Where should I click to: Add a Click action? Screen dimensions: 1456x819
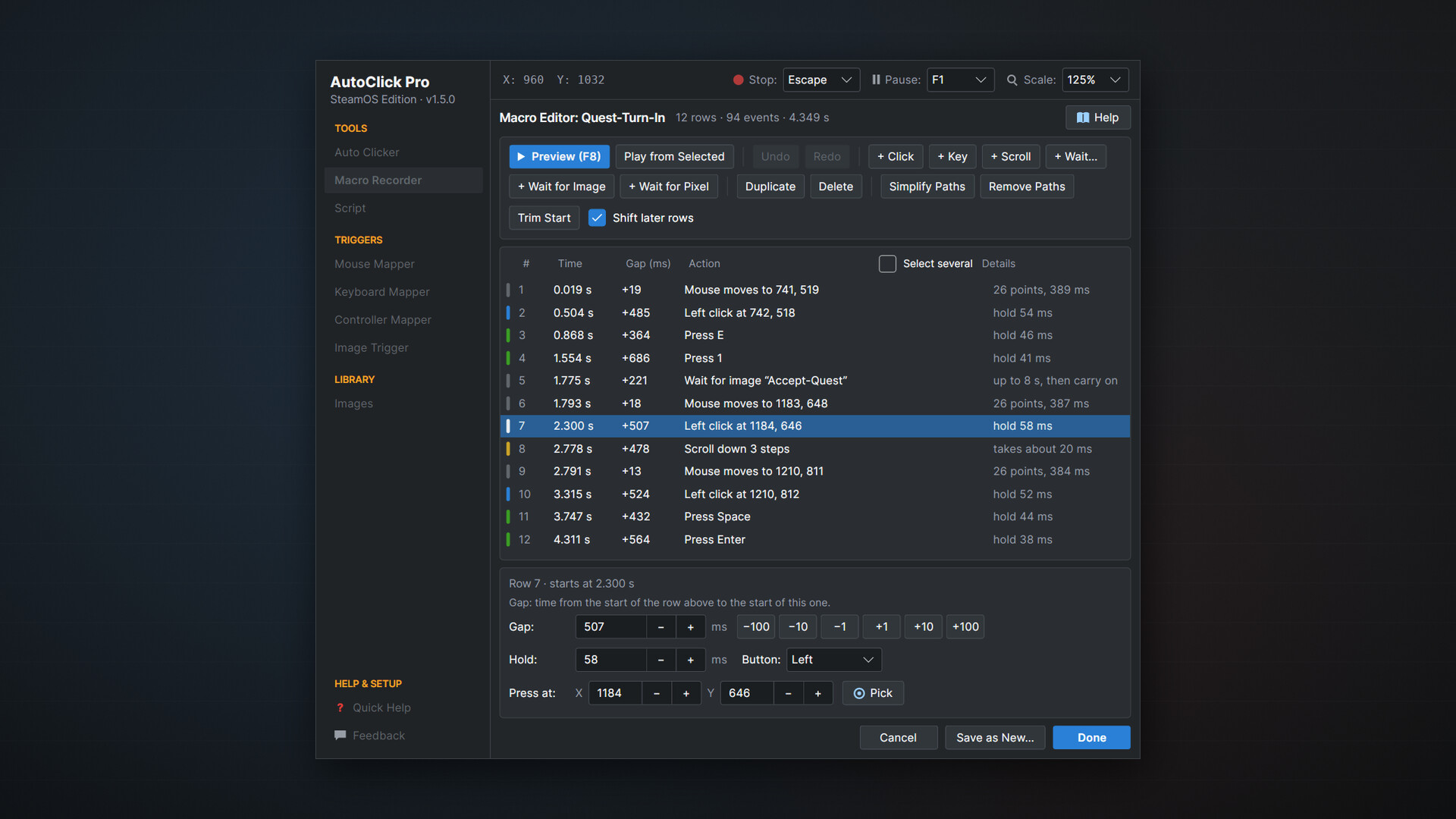(895, 156)
